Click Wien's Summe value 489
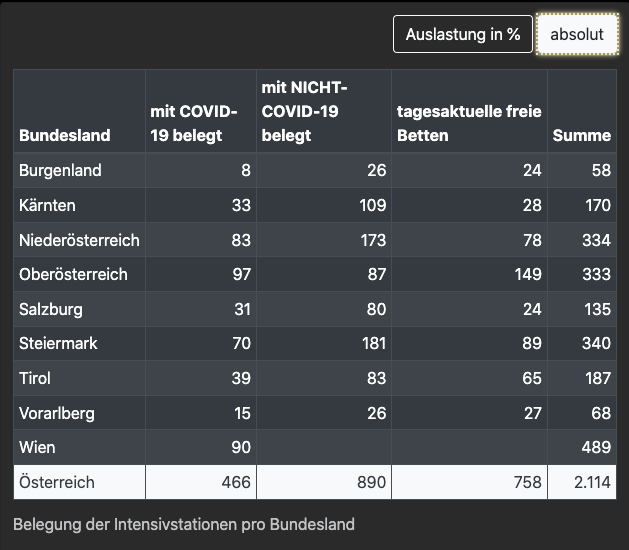This screenshot has width=629, height=550. pyautogui.click(x=596, y=447)
